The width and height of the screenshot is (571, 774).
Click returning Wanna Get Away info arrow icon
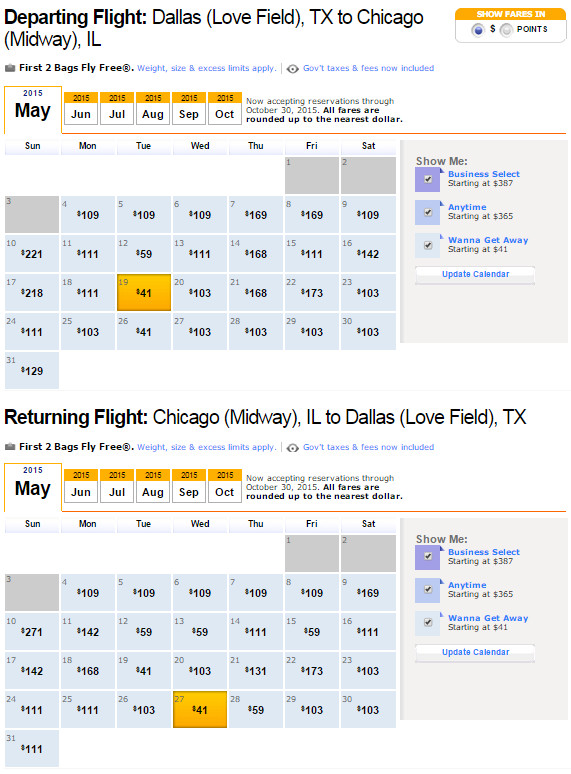(x=442, y=615)
